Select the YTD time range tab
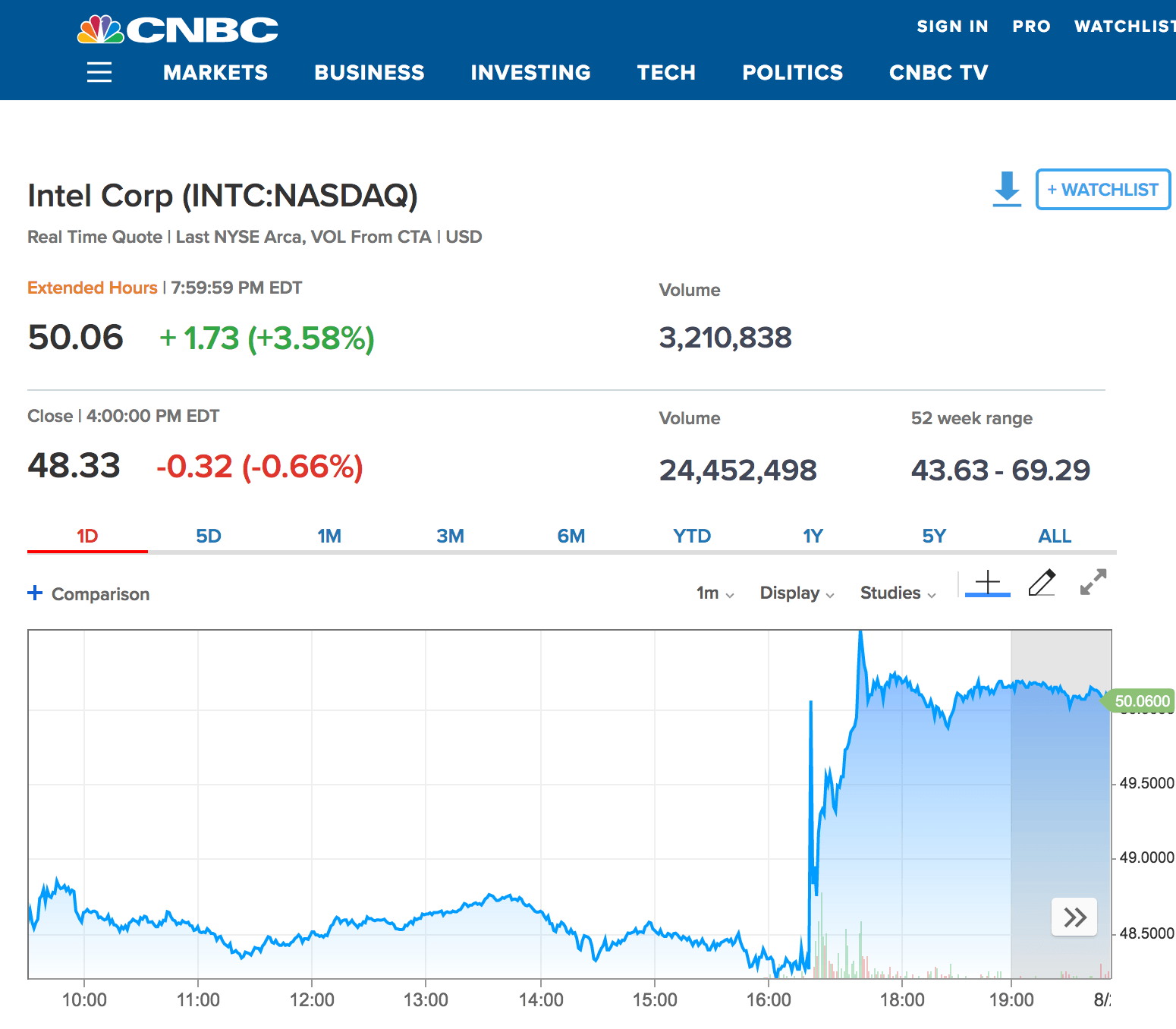 pyautogui.click(x=691, y=537)
